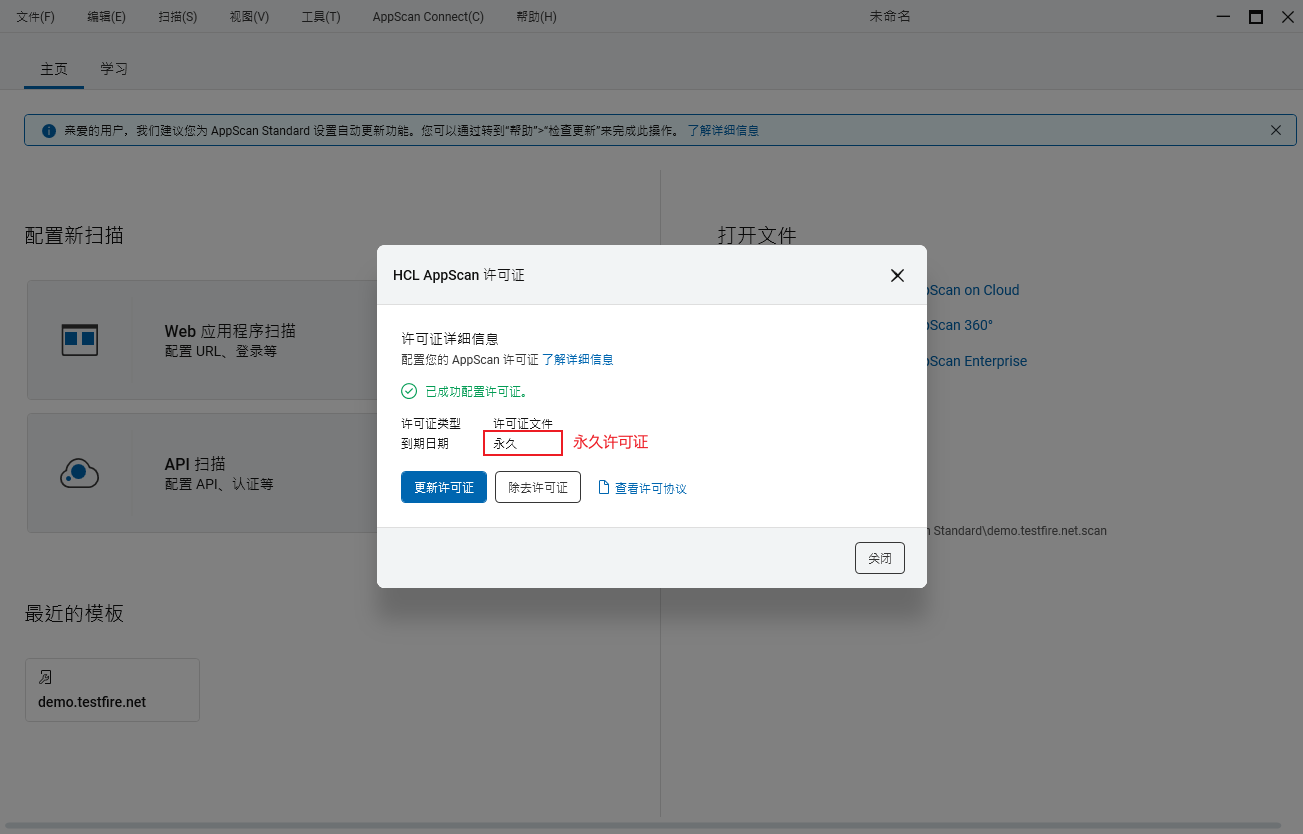
Task: Switch to the 主页 tab
Action: 54,69
